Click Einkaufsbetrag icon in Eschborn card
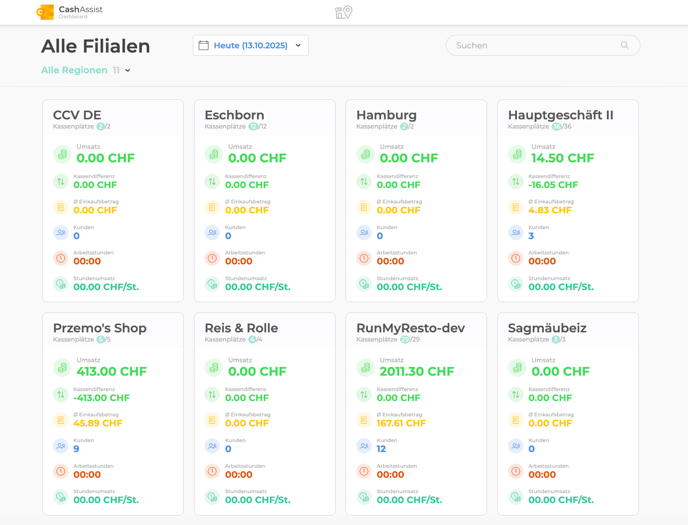 [212, 207]
